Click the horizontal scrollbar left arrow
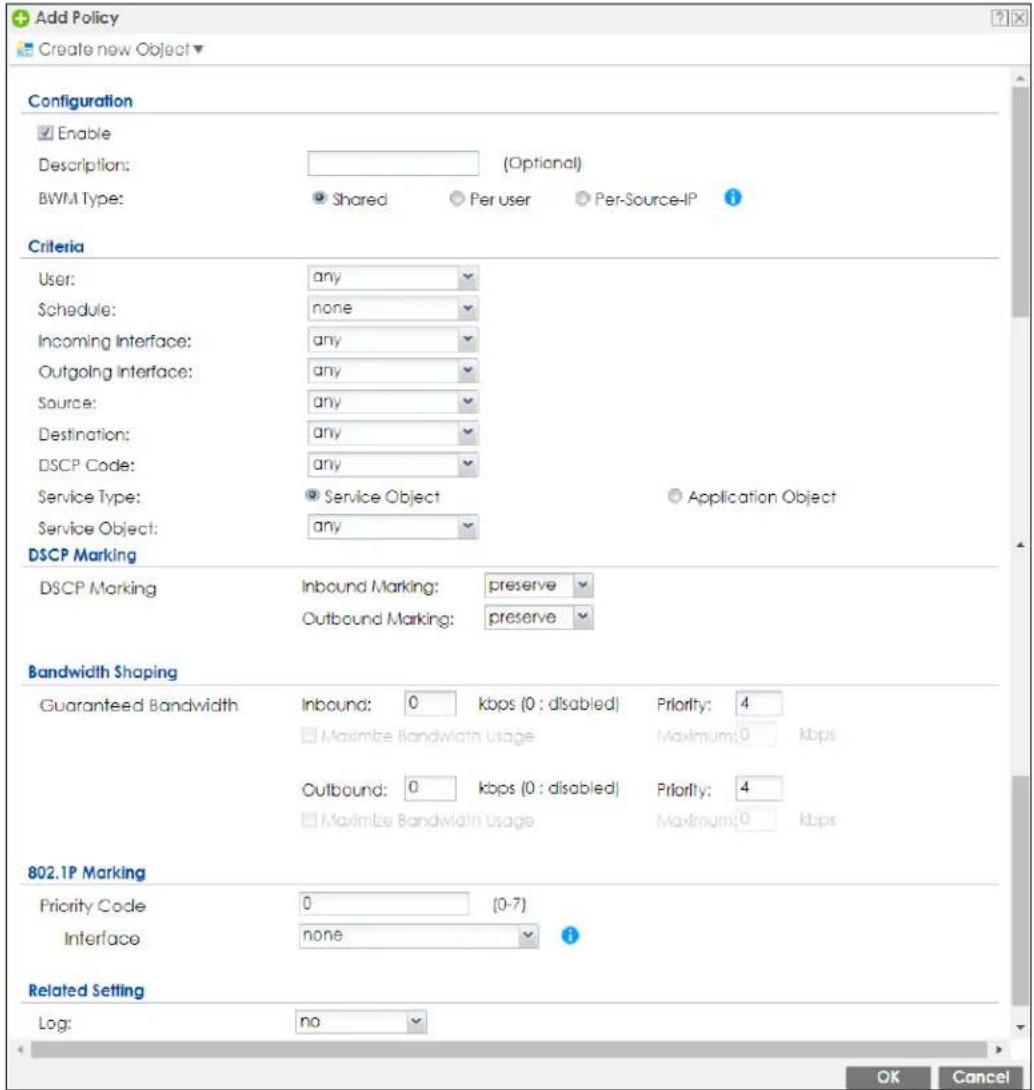1034x1090 pixels. click(x=21, y=1049)
